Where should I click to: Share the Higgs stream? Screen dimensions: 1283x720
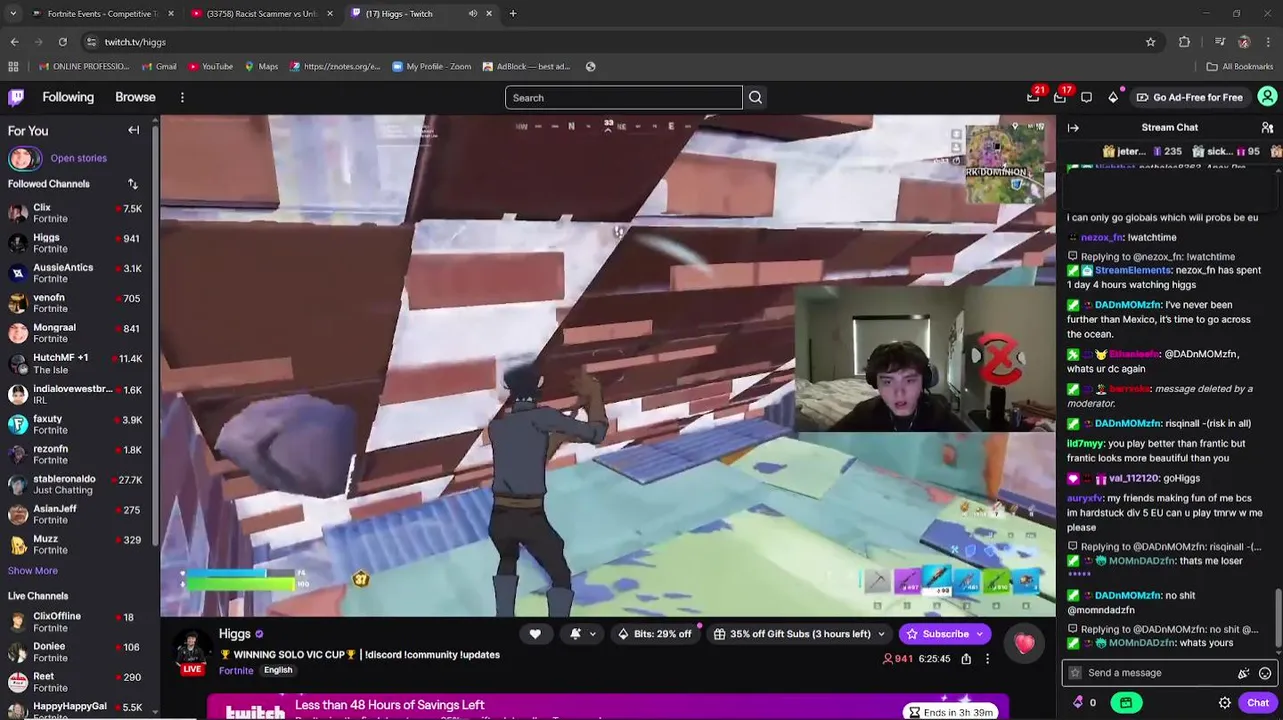966,659
